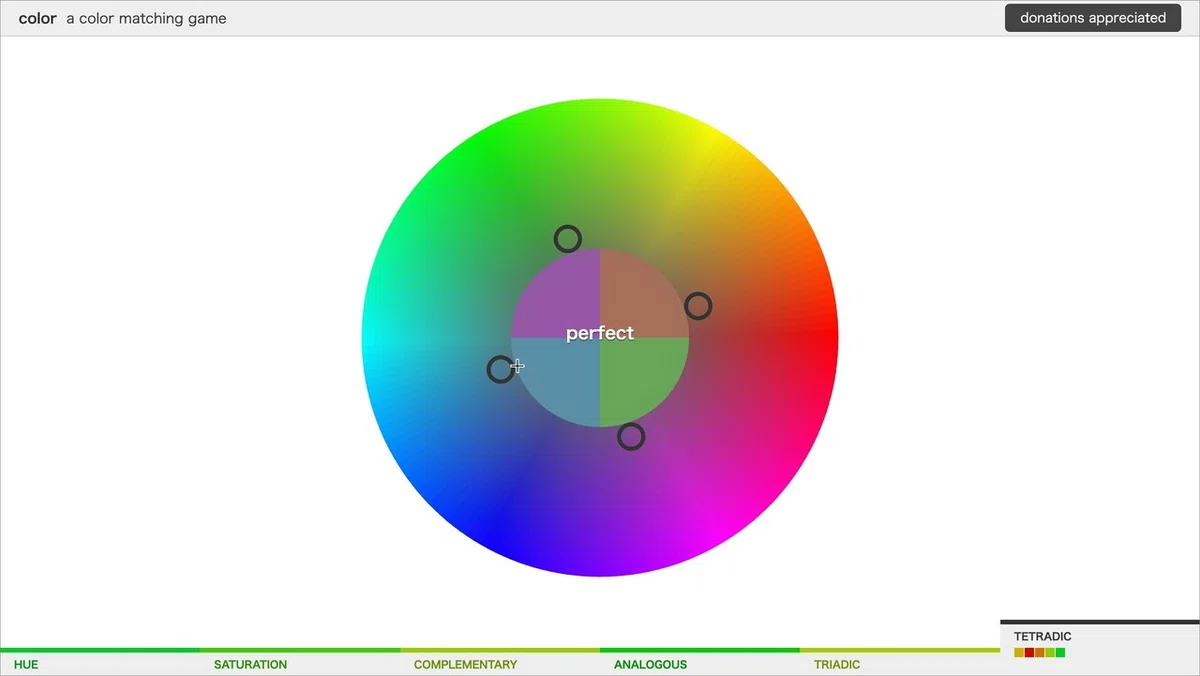Viewport: 1200px width, 676px height.
Task: Select the TETRADIC stage label
Action: tap(1042, 636)
